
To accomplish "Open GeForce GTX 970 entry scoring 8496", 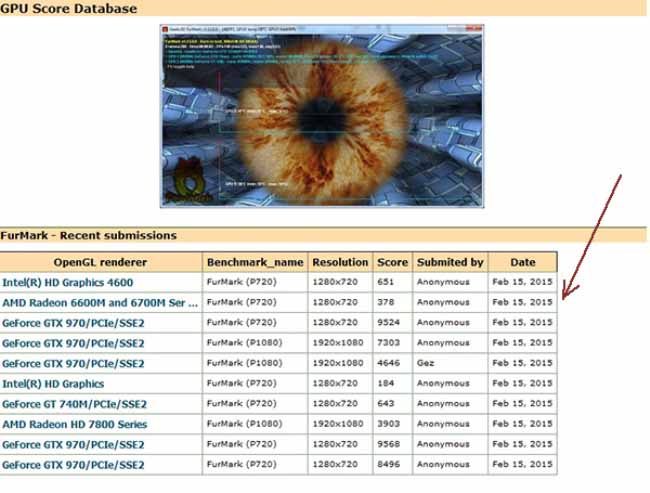I will tap(74, 465).
